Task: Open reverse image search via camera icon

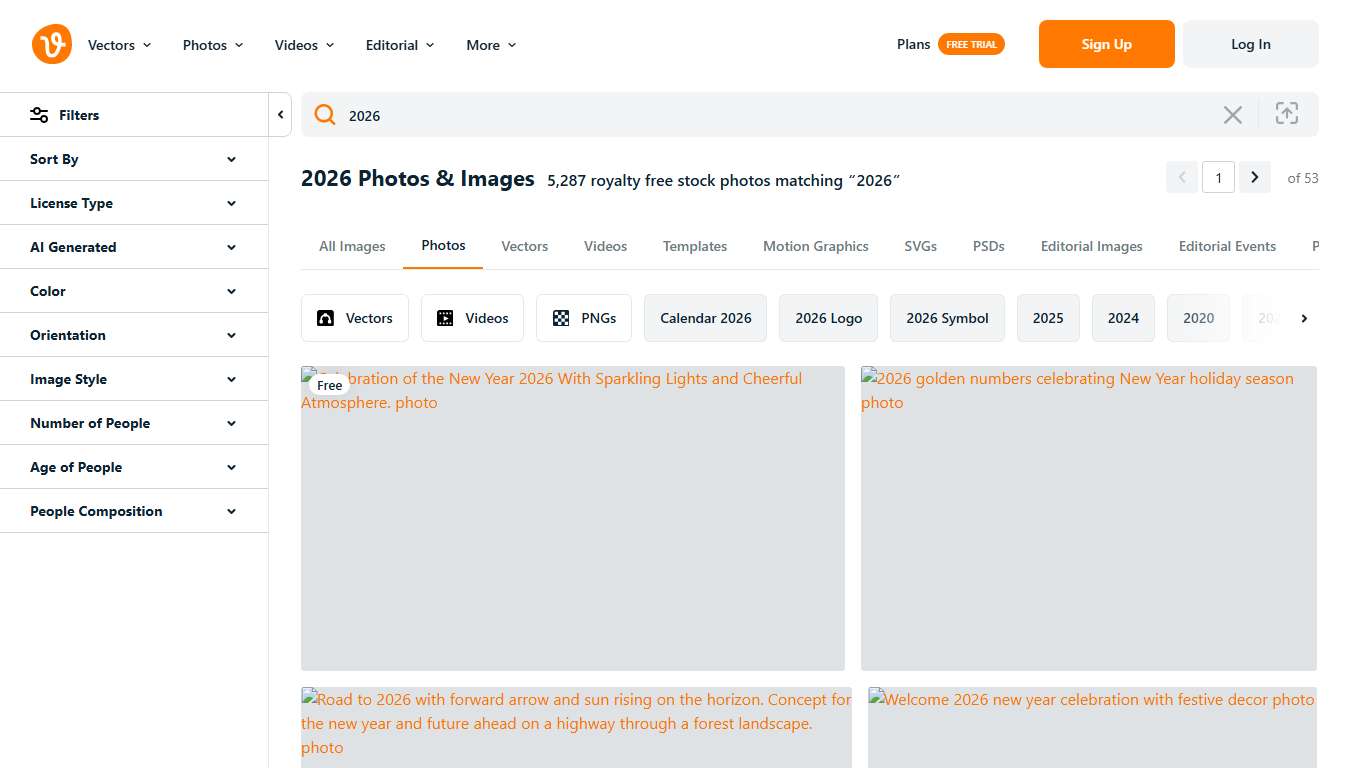Action: click(1287, 113)
